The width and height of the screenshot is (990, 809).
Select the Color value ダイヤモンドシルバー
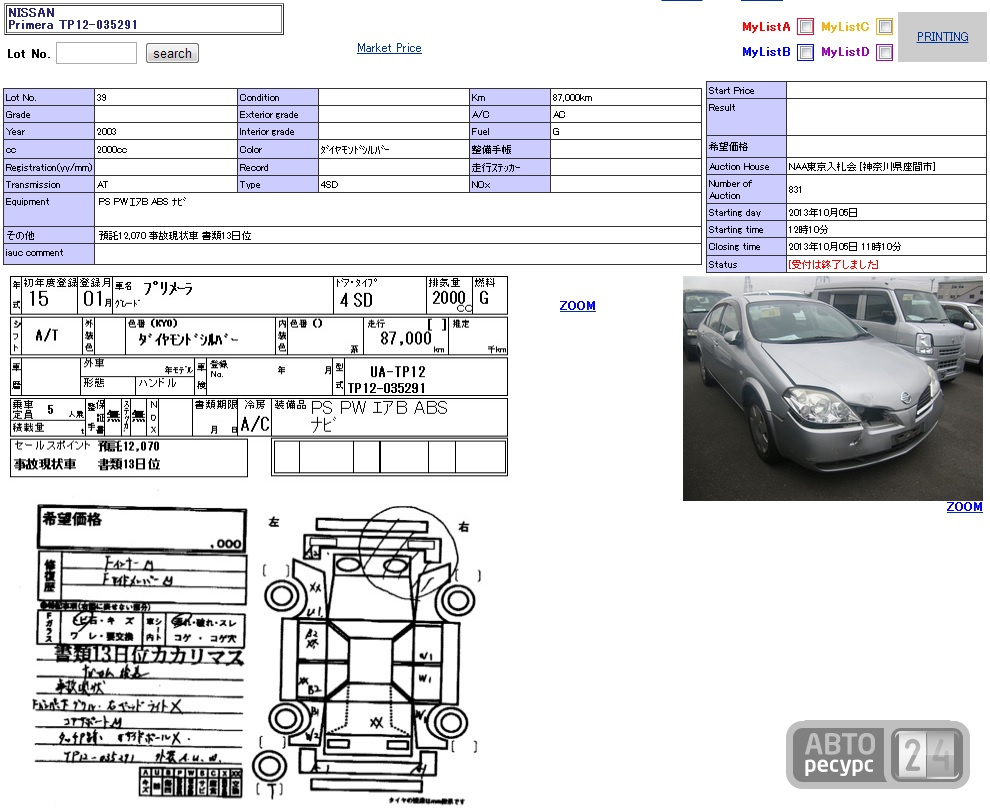(355, 150)
